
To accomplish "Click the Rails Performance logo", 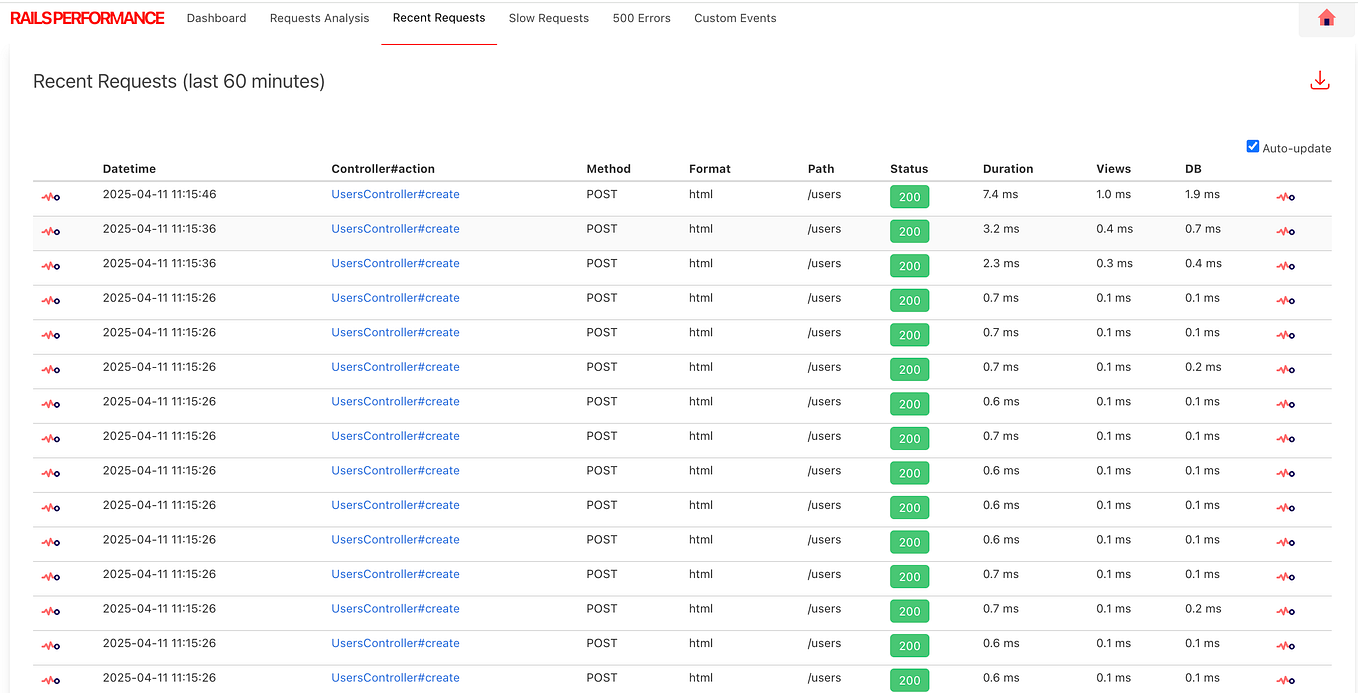I will (87, 17).
